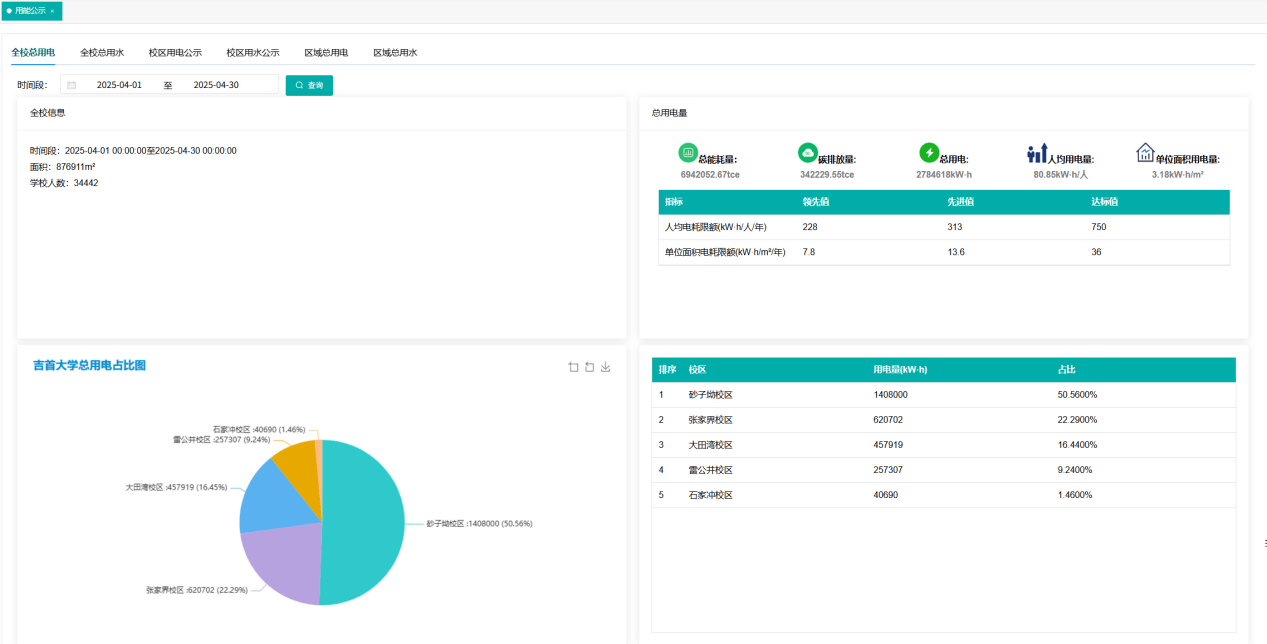Screen dimensions: 1267x644
Task: Download the pie chart as image
Action: pos(605,367)
